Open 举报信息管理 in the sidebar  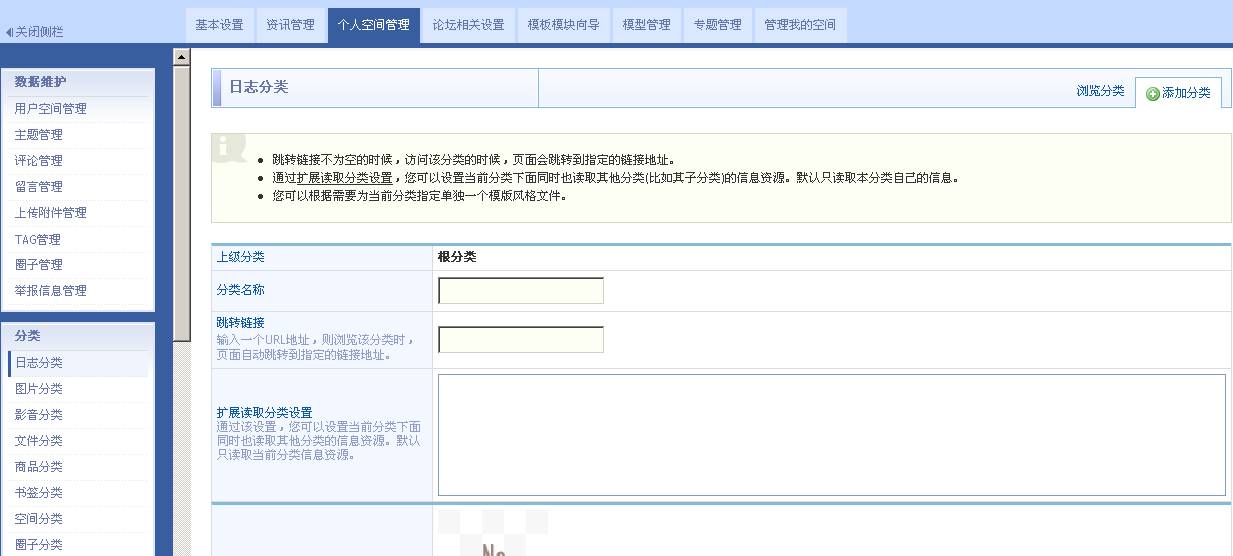coord(51,291)
